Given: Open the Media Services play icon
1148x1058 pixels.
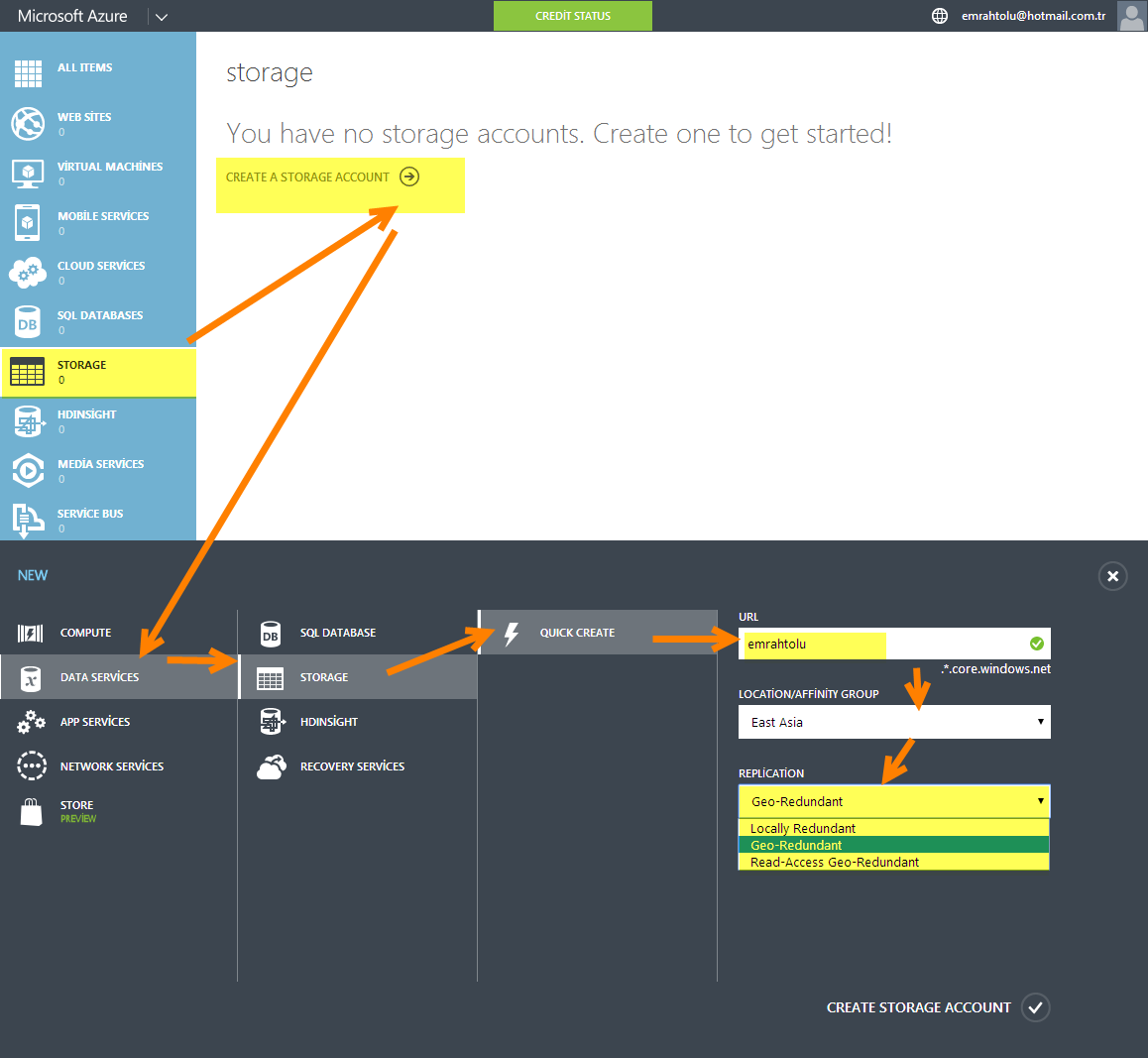Looking at the screenshot, I should coord(28,471).
